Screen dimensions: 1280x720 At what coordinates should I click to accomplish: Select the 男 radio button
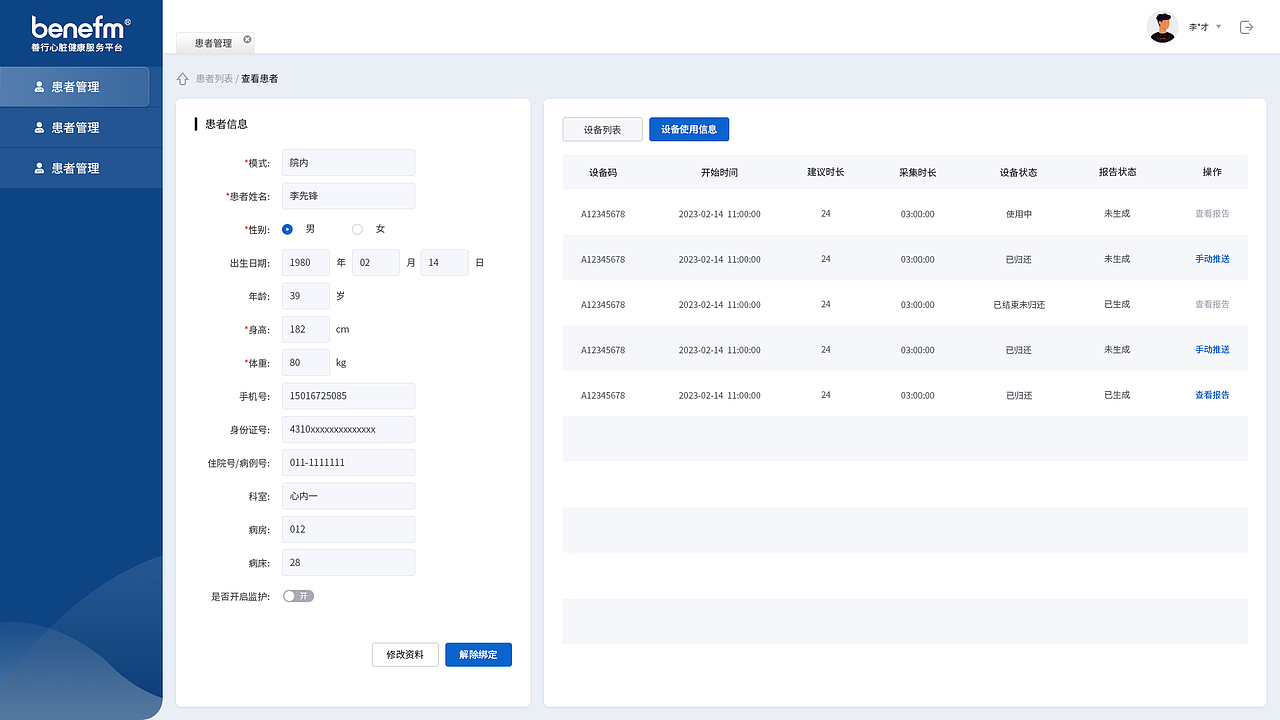tap(288, 229)
